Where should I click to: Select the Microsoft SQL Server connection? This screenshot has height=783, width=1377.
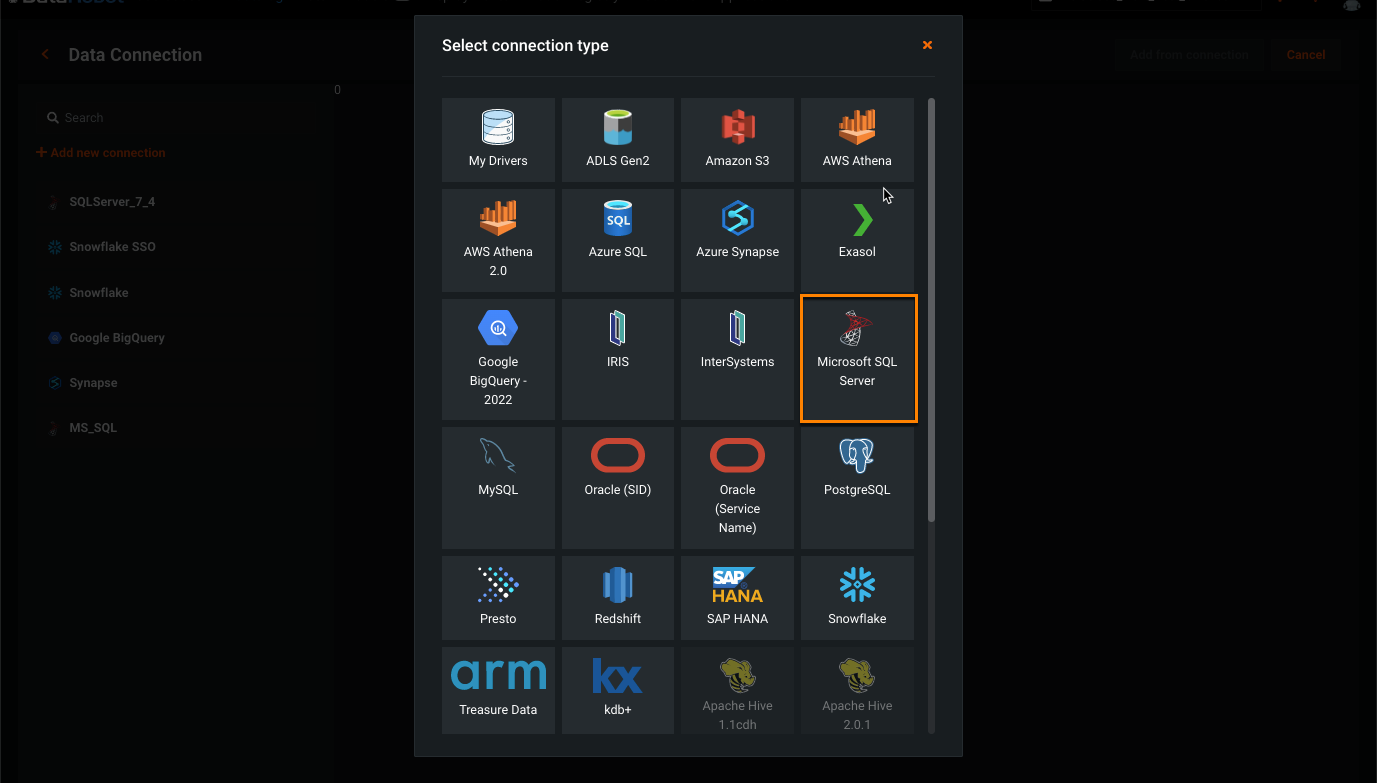click(857, 359)
